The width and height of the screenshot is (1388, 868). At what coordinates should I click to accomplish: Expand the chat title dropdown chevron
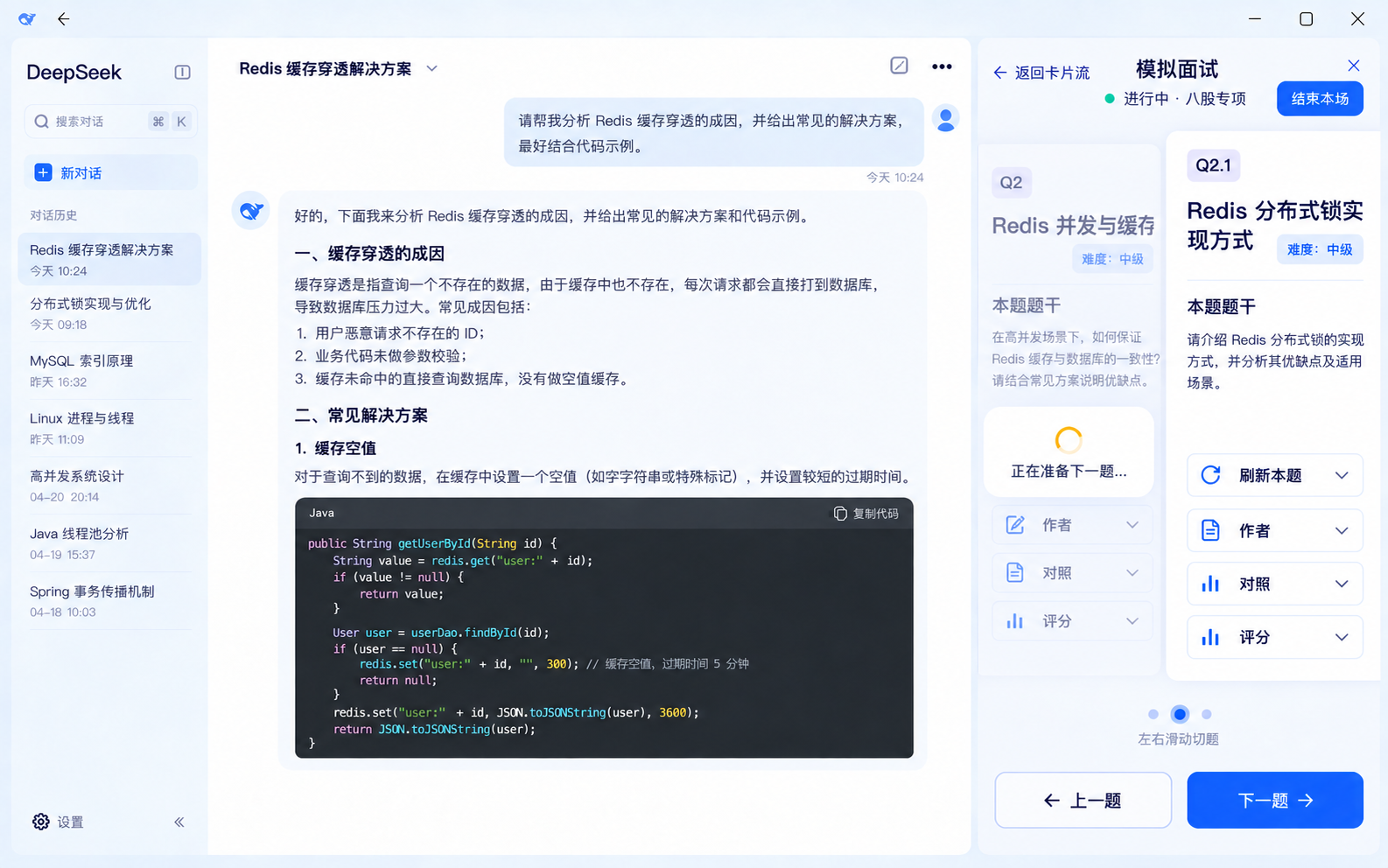tap(431, 68)
